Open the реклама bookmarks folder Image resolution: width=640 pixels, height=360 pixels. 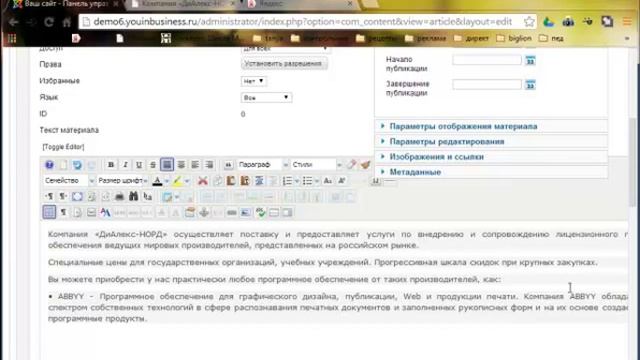tap(426, 38)
